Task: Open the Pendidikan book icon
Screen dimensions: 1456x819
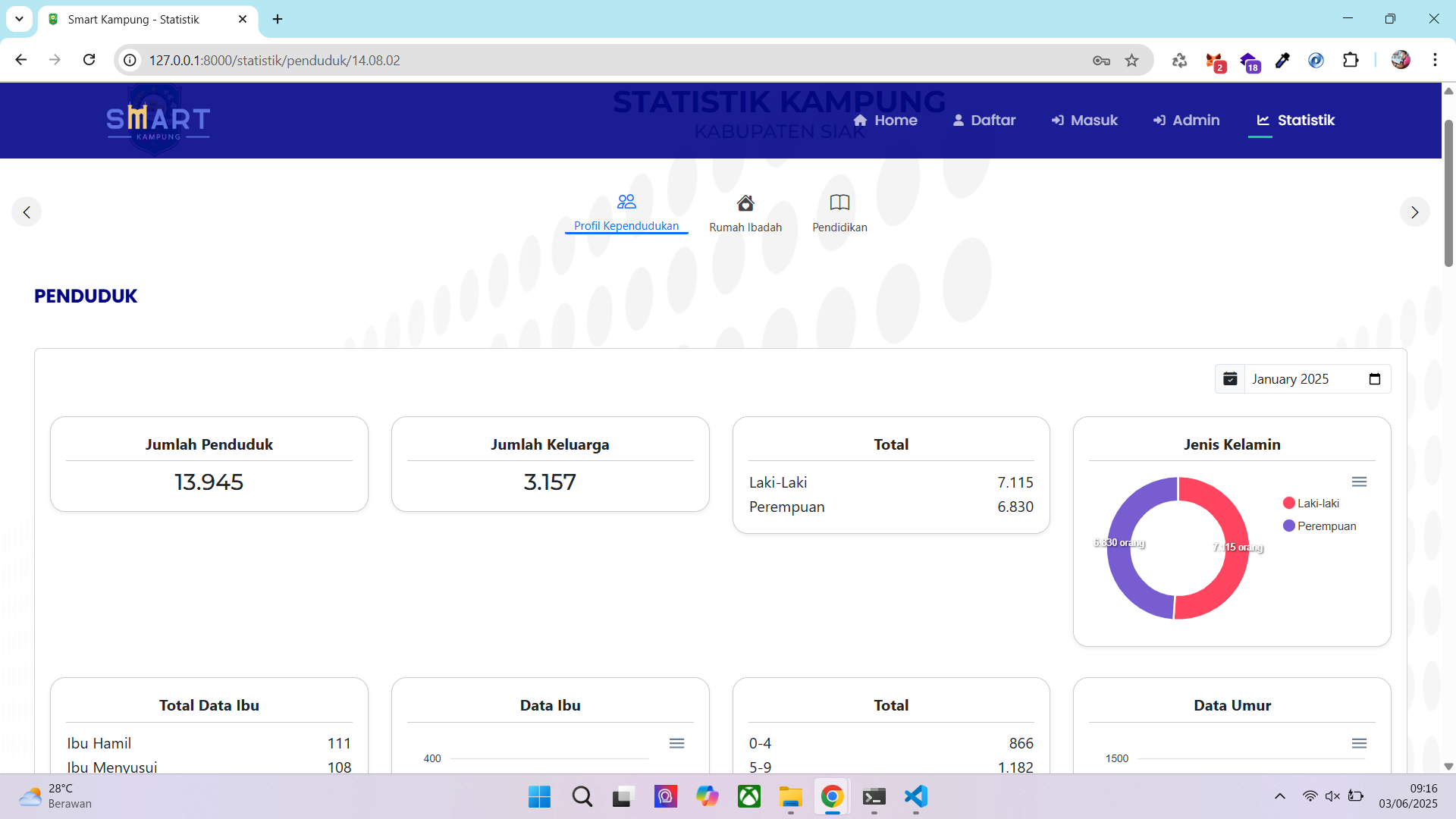Action: coord(839,202)
